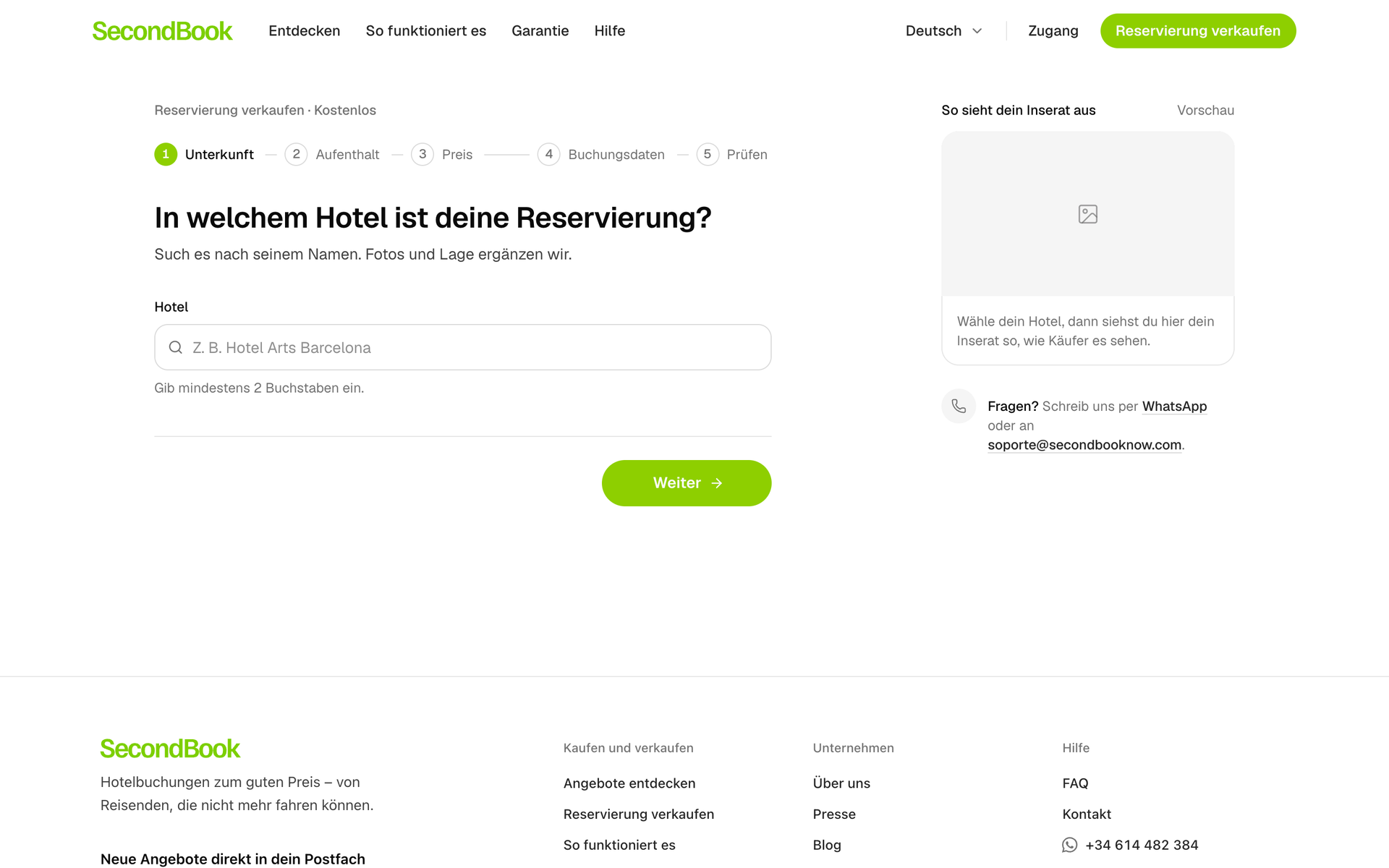This screenshot has width=1389, height=868.
Task: Click the WhatsApp icon next to phone number
Action: 1069,845
